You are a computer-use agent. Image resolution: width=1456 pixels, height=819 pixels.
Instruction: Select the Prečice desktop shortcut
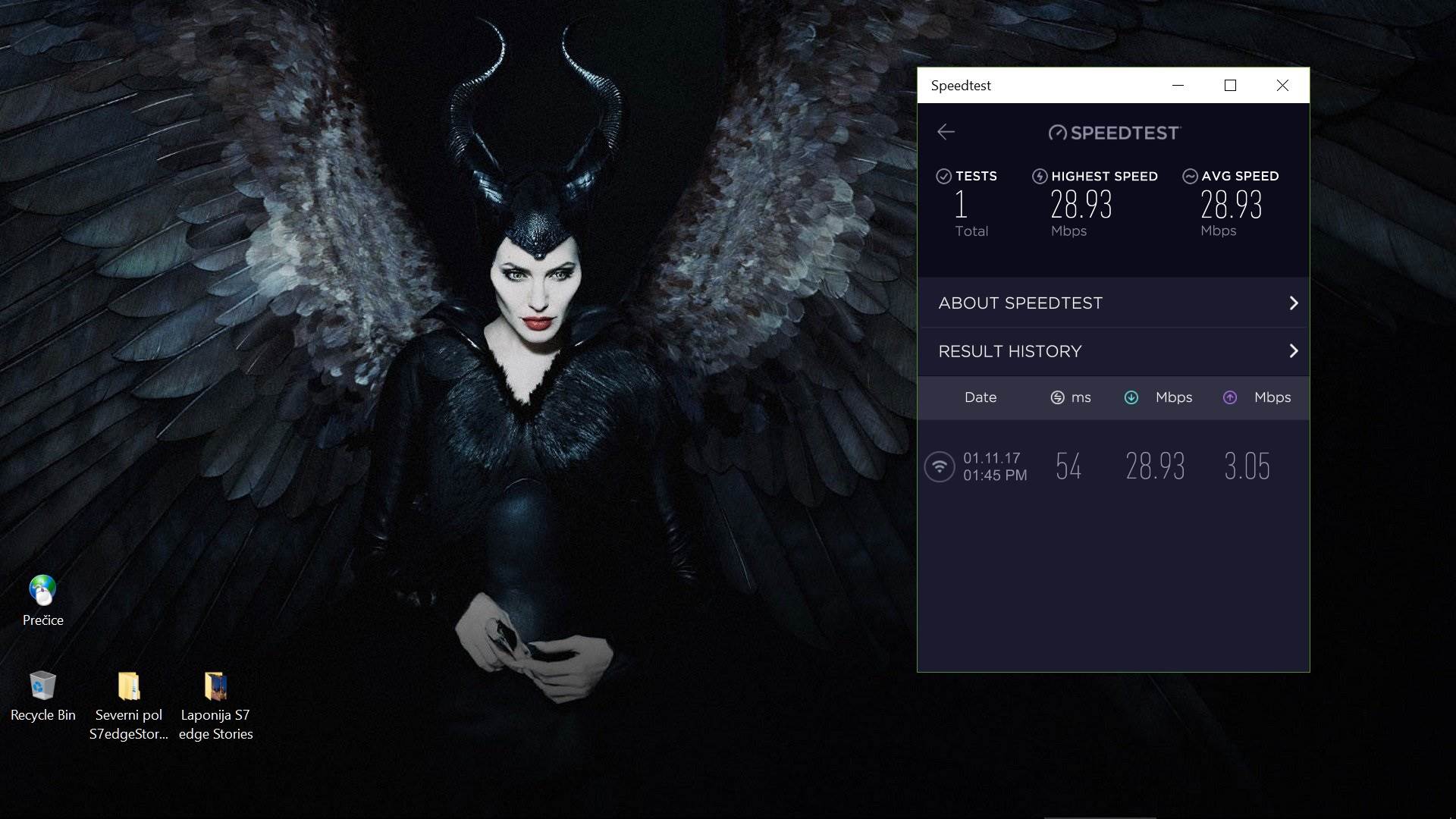(x=42, y=591)
